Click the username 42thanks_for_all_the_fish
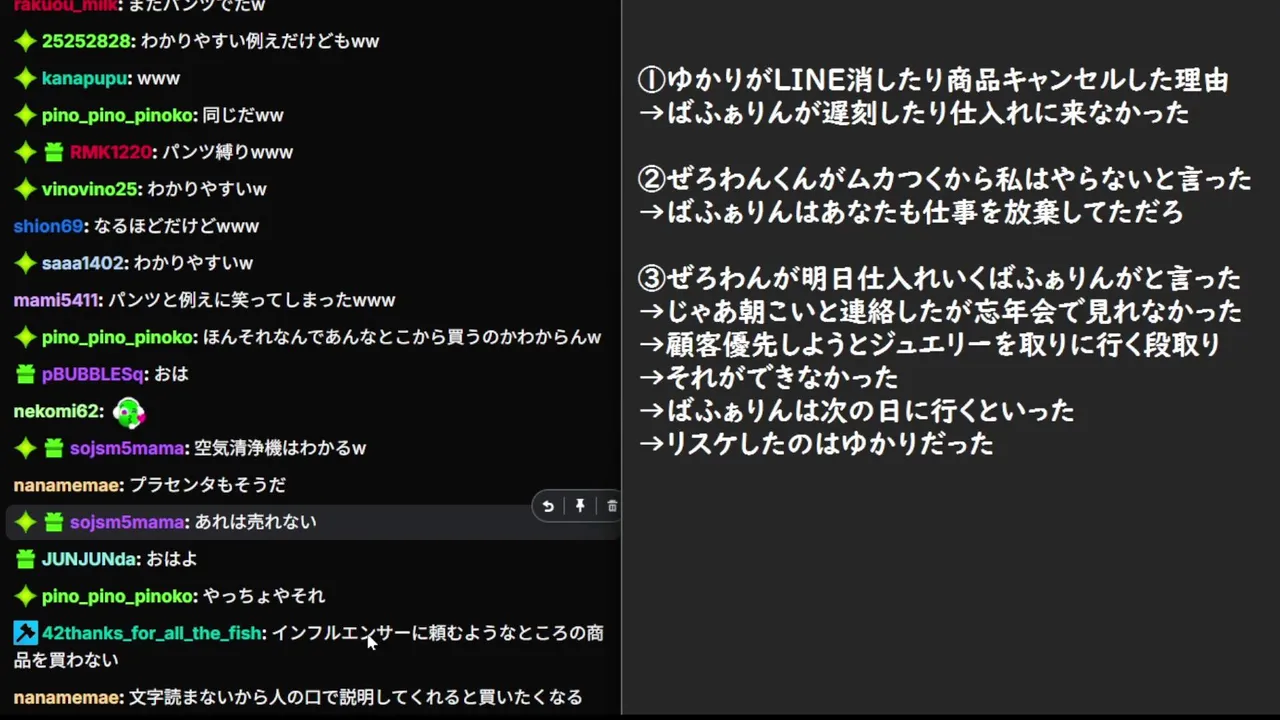 point(152,633)
